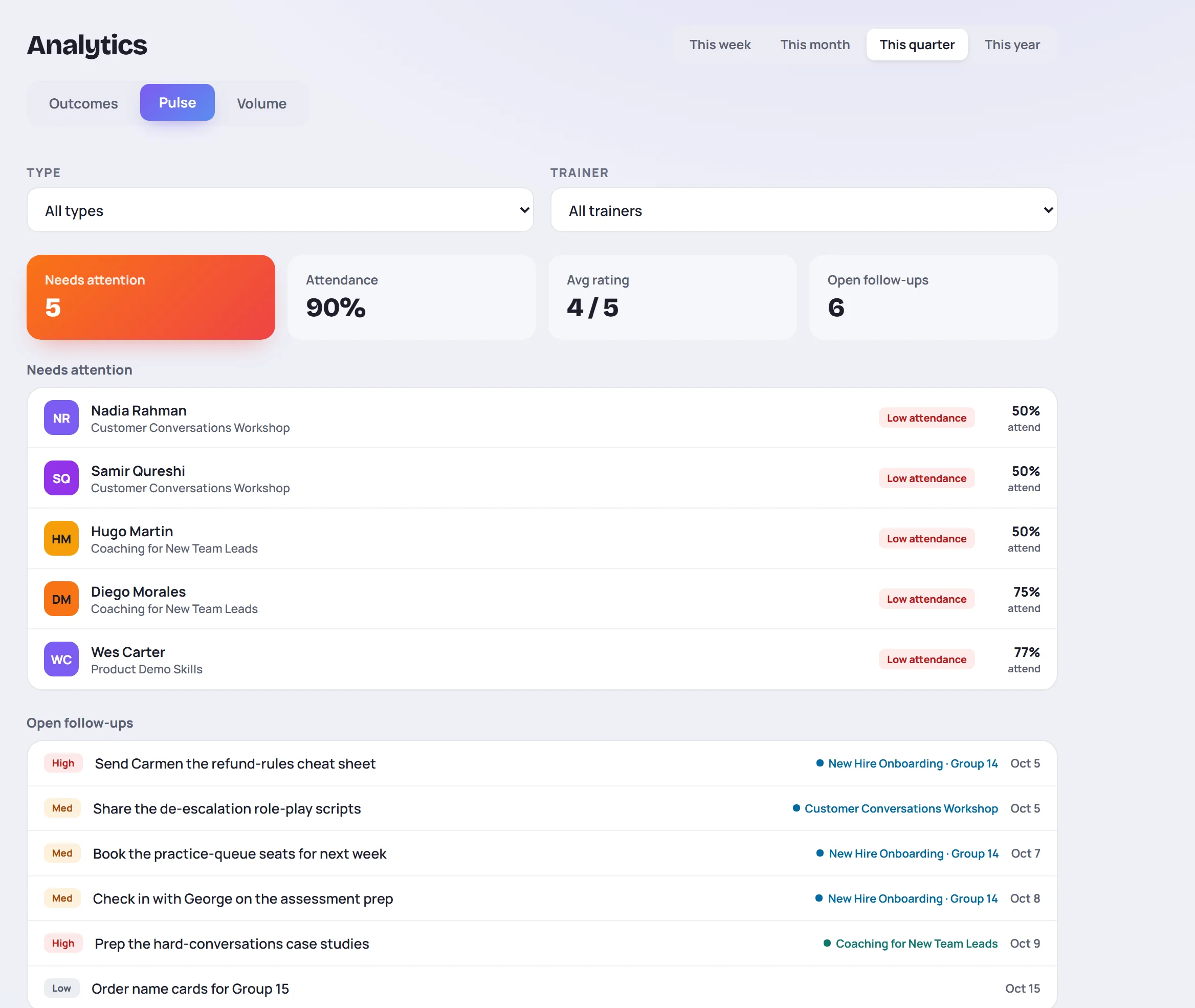The height and width of the screenshot is (1008, 1195).
Task: Open New Hire Onboarding link on Carmen follow-up
Action: [x=906, y=763]
